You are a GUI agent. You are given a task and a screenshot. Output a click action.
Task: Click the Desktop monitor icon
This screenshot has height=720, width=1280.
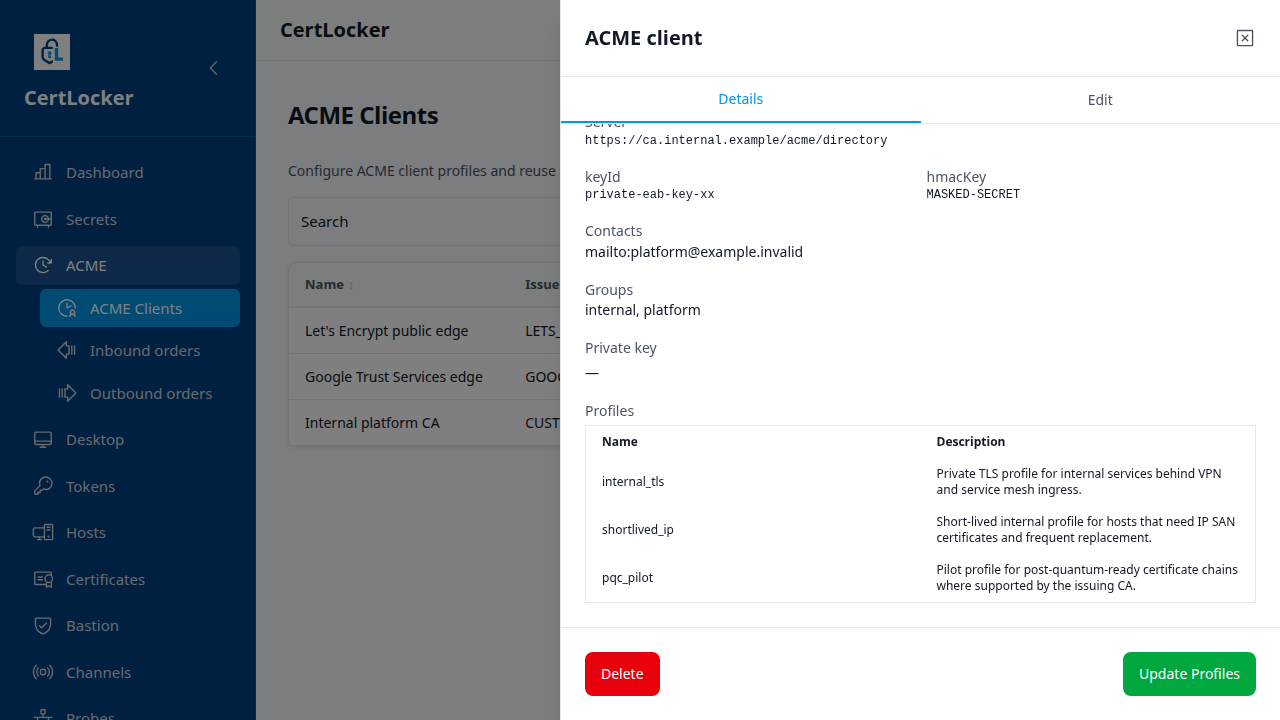click(x=43, y=440)
